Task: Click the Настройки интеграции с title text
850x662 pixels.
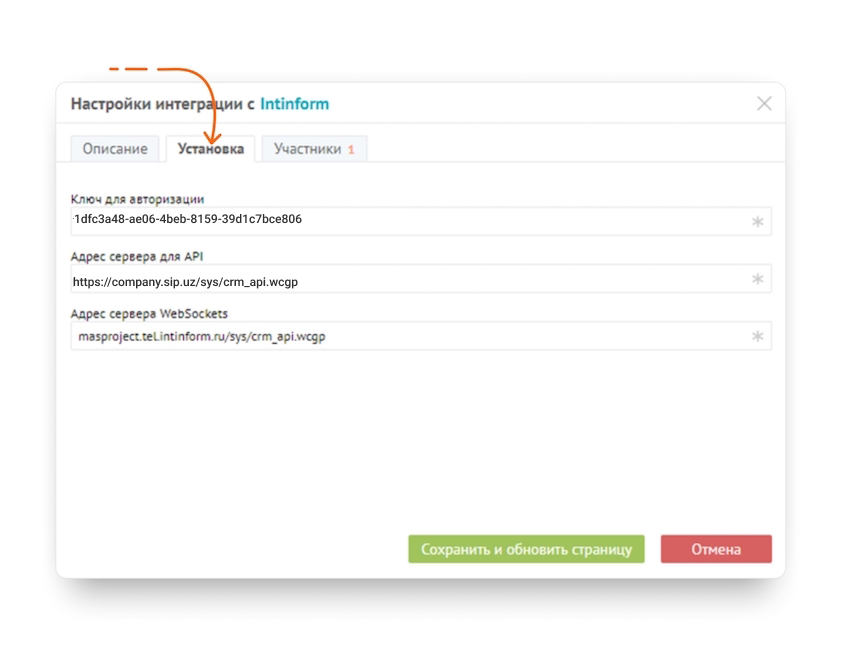Action: (x=163, y=104)
